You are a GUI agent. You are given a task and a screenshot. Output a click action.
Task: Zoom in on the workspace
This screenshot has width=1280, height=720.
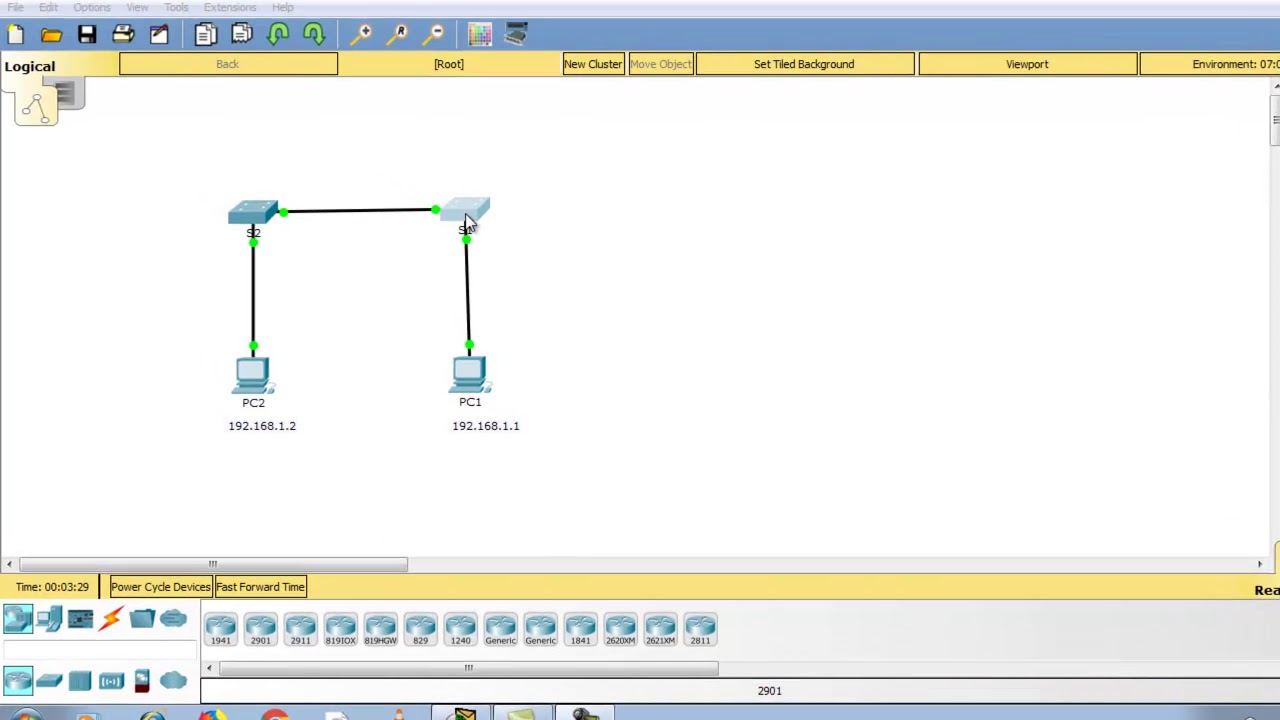point(362,35)
